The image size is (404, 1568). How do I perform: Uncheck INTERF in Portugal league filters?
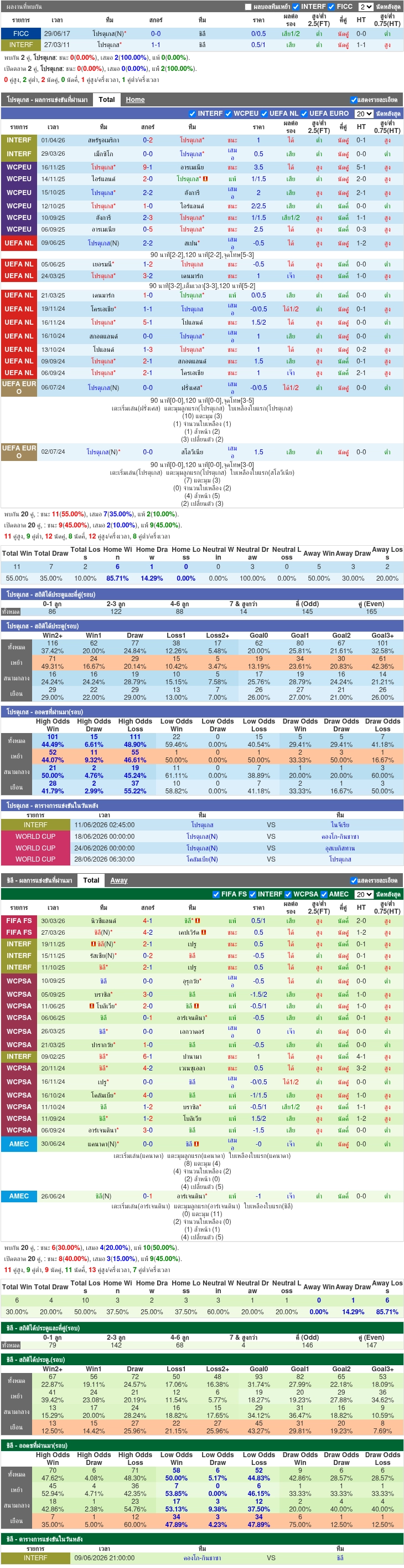(191, 113)
